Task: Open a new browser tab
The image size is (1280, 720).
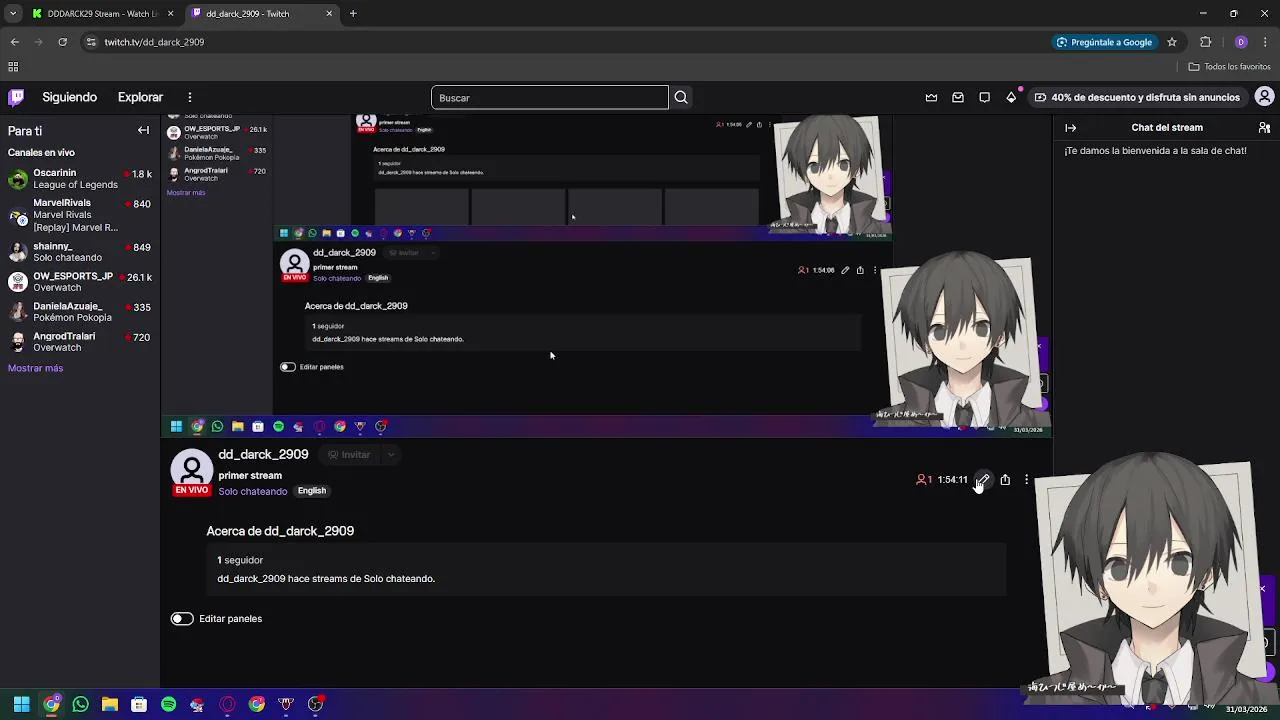Action: (x=353, y=14)
